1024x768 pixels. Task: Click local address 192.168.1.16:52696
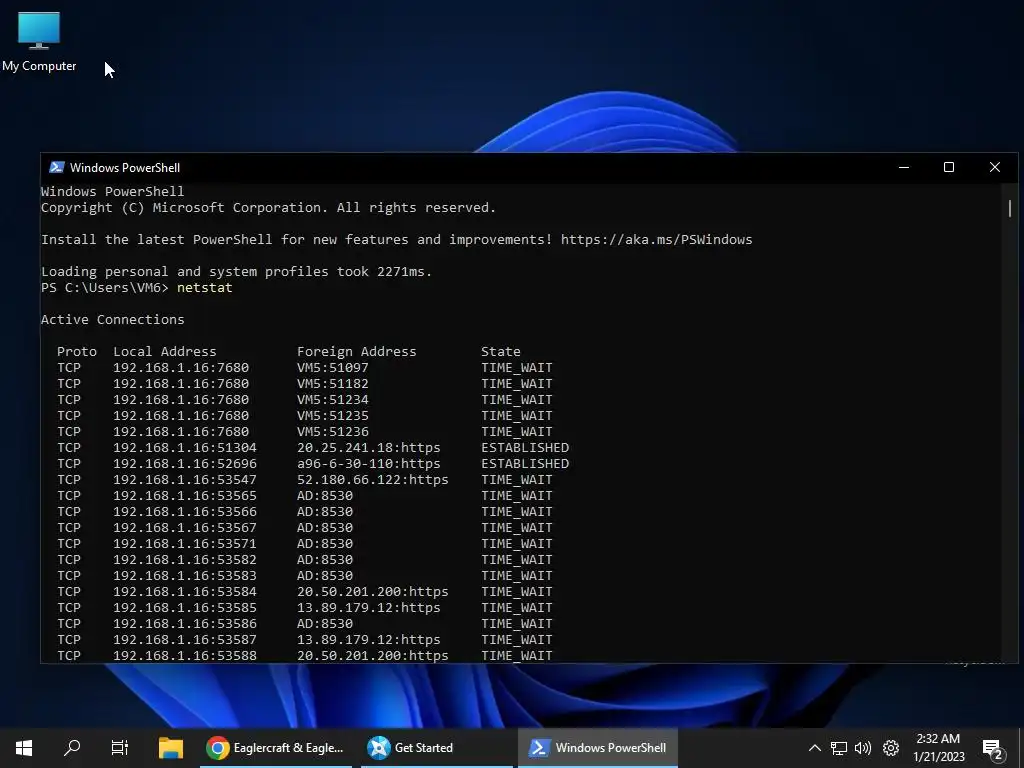click(x=185, y=464)
